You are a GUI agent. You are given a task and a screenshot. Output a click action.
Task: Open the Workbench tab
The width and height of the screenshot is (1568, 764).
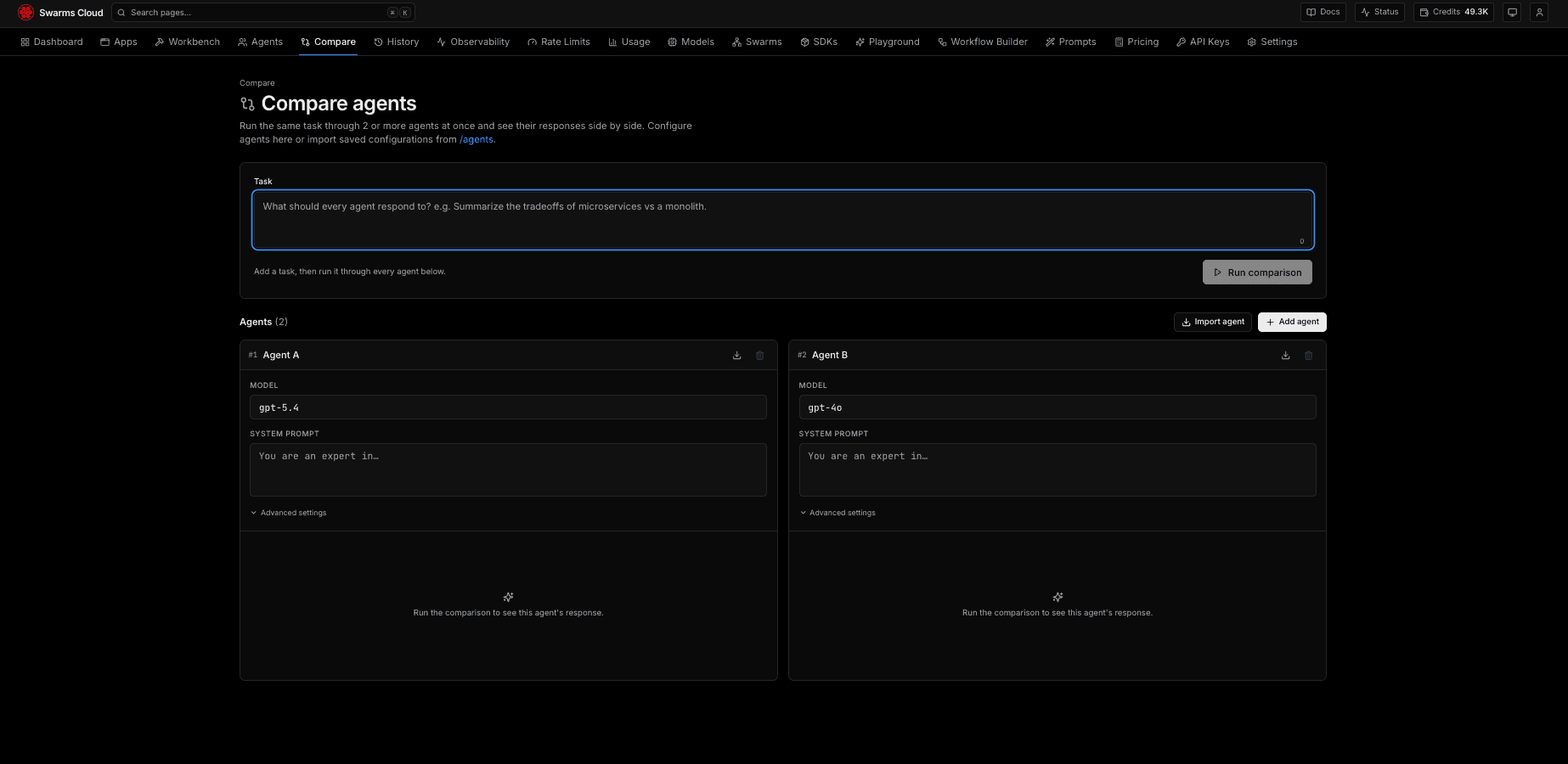coord(188,42)
